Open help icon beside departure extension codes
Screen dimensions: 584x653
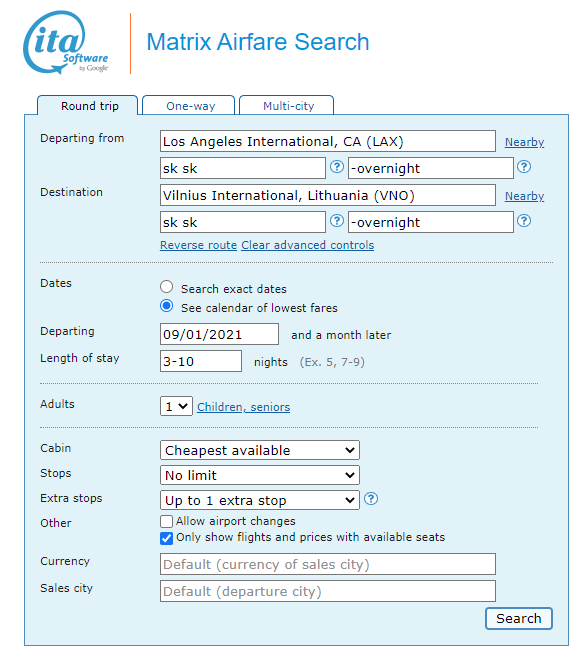(x=524, y=167)
